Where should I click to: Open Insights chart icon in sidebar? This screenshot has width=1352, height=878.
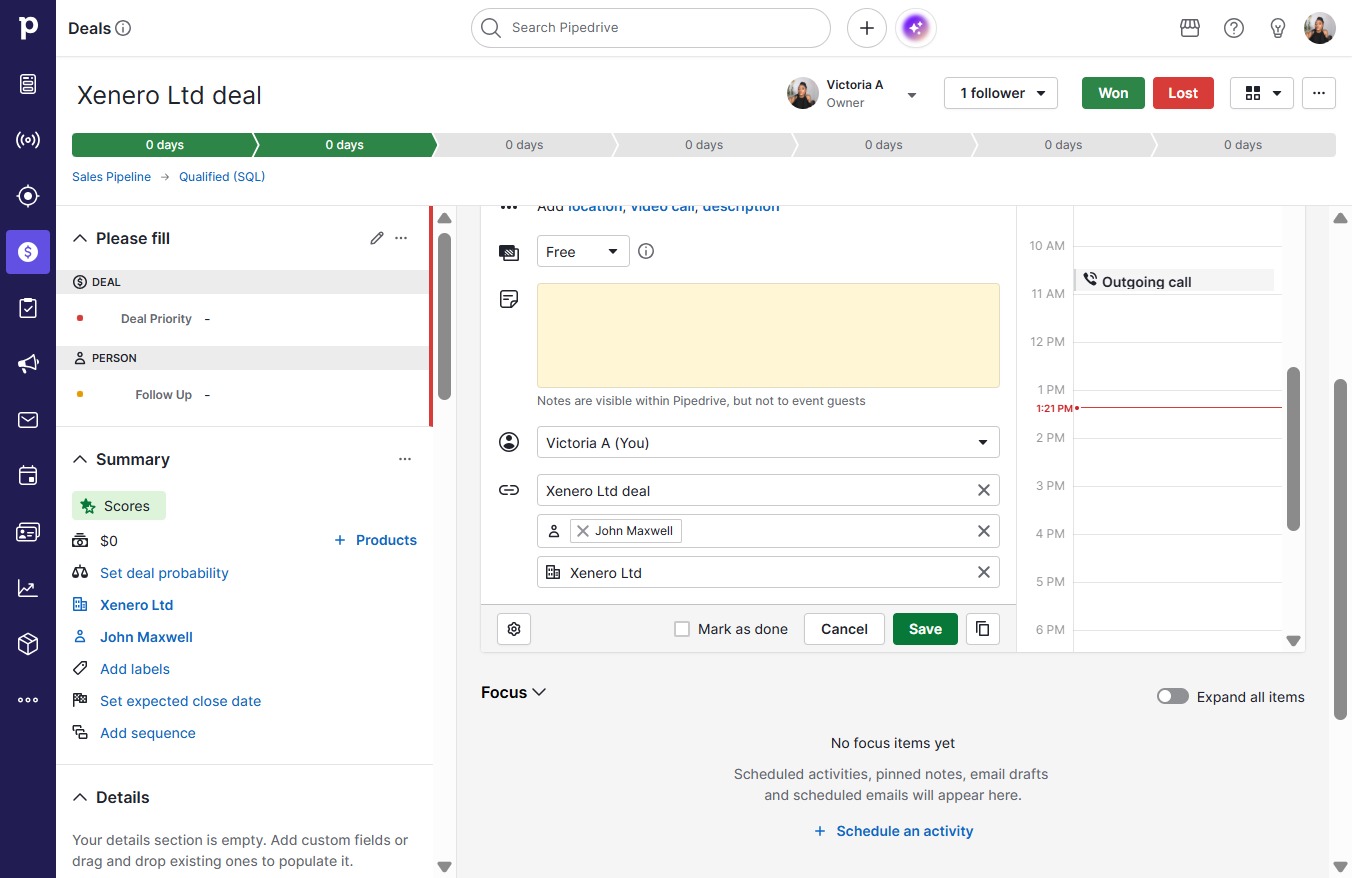(x=28, y=588)
